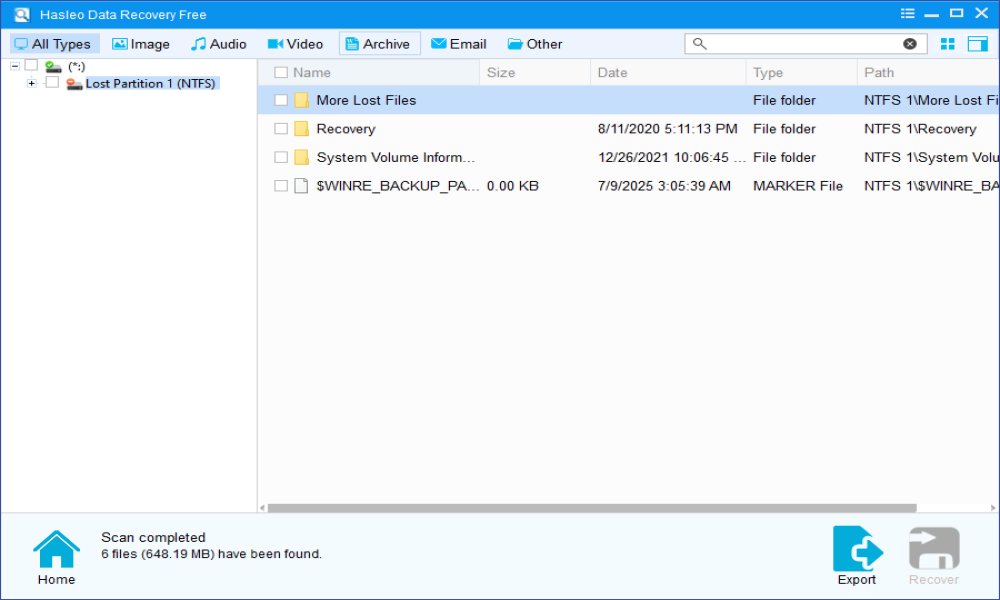Collapse the root (*:) tree node
The width and height of the screenshot is (1000, 600).
pos(15,66)
